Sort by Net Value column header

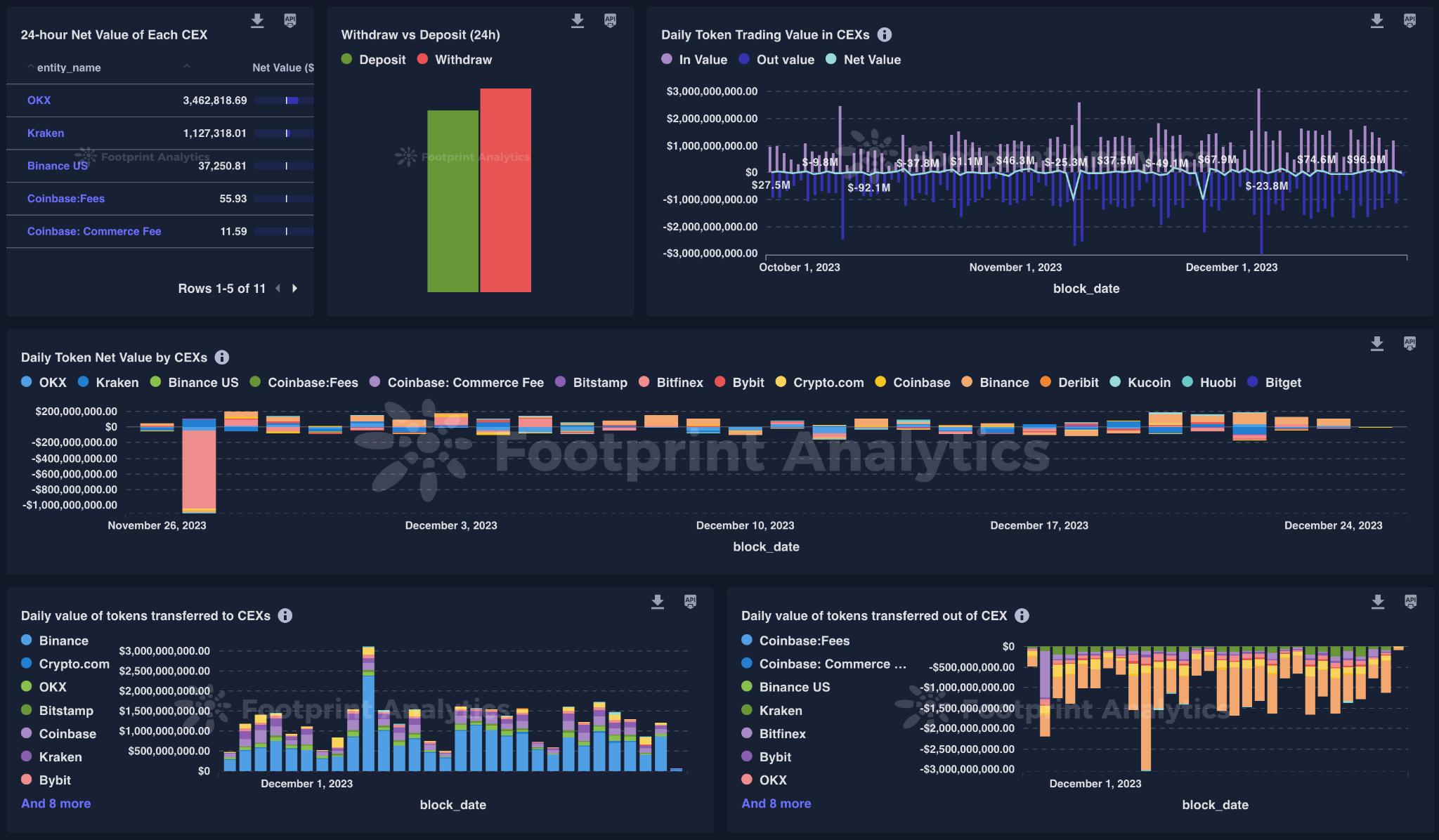pyautogui.click(x=282, y=67)
